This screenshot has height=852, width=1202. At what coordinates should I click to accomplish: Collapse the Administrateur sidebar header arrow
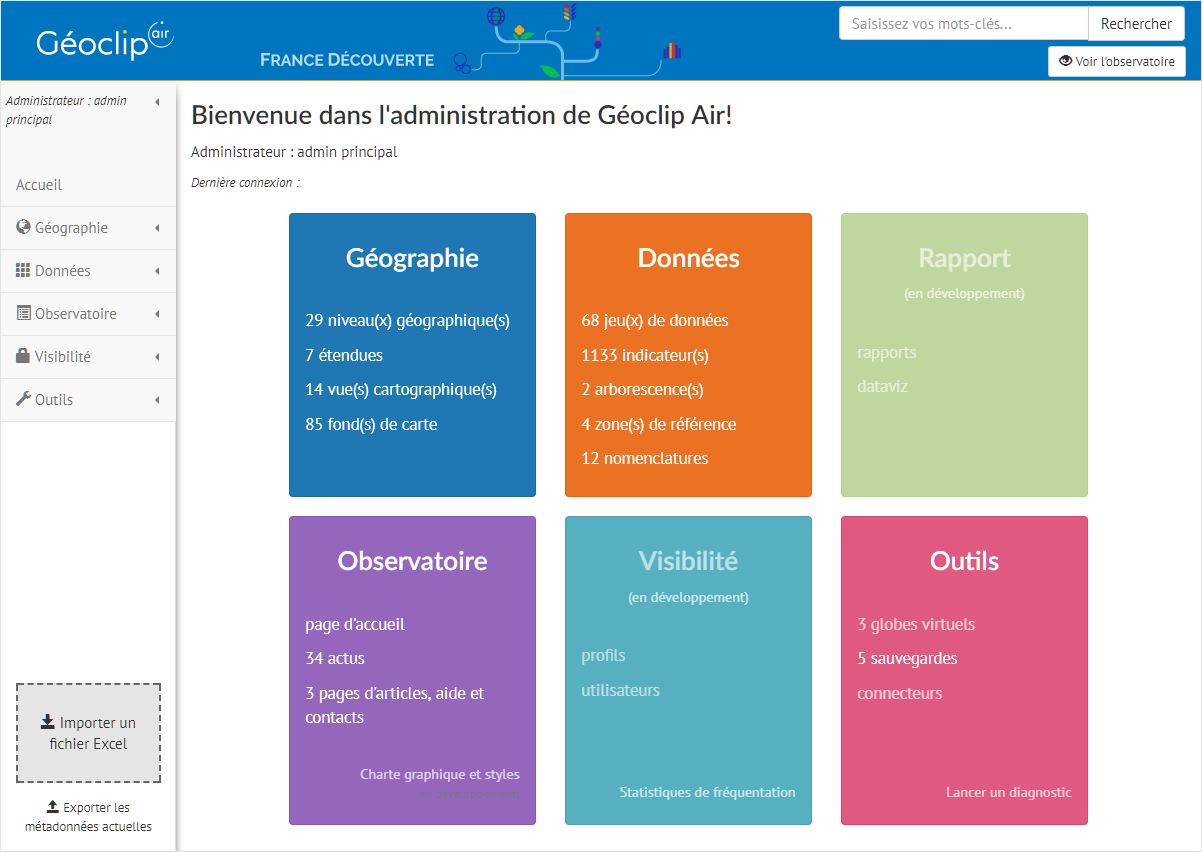coord(158,101)
